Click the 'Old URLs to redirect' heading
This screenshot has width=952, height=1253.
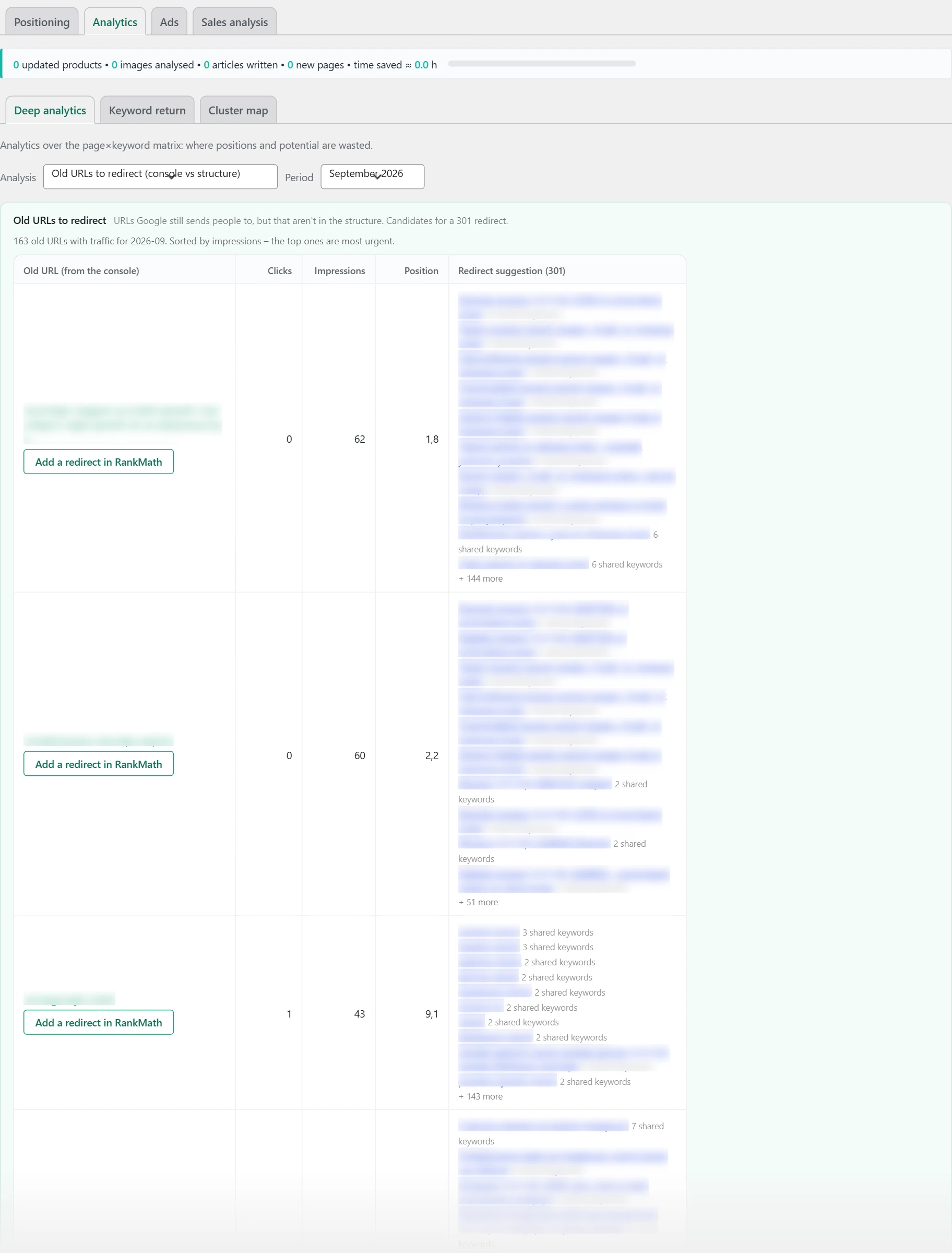(x=59, y=220)
